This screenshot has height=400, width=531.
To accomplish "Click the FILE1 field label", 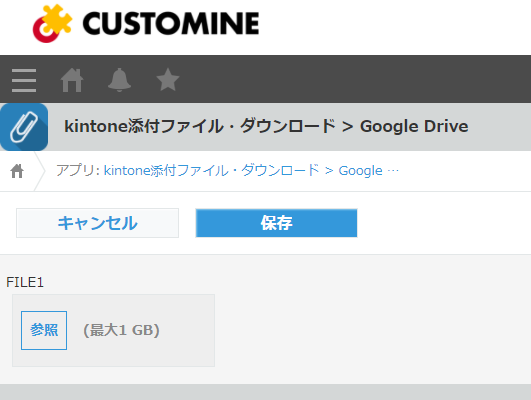I will click(x=25, y=282).
